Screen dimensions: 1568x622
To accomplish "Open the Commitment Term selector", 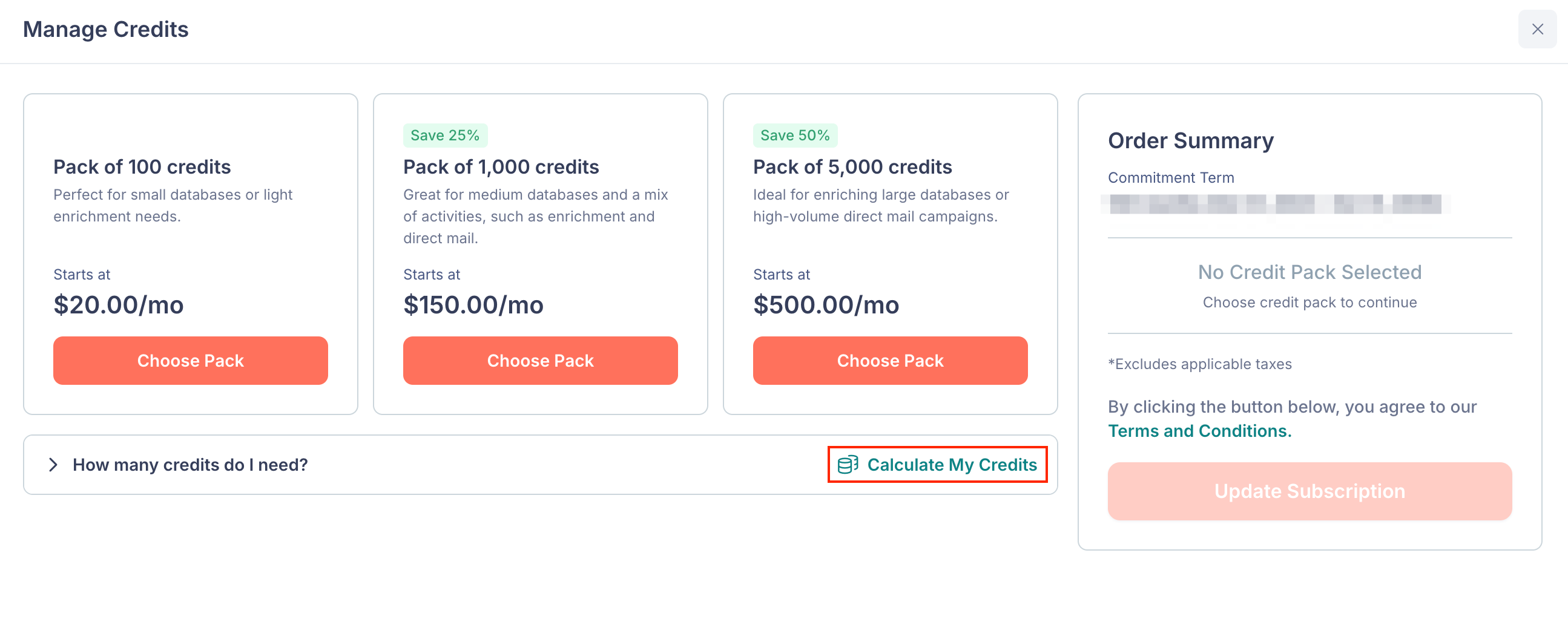I will click(x=1275, y=204).
